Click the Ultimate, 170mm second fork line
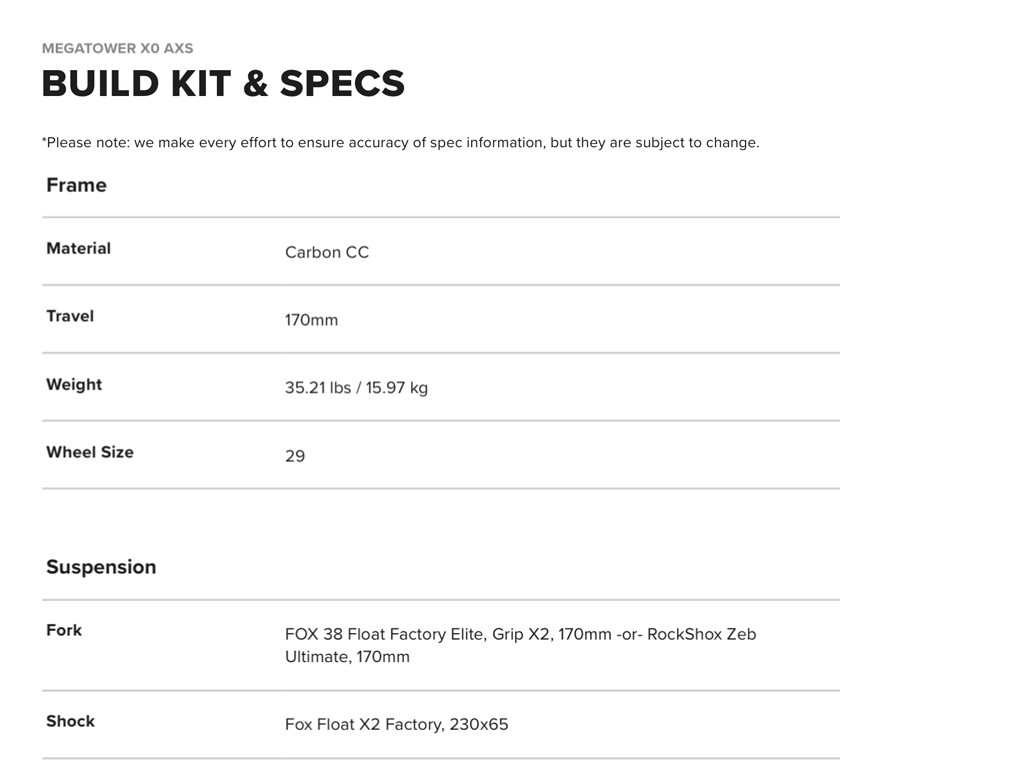The width and height of the screenshot is (1024, 768). pos(347,657)
